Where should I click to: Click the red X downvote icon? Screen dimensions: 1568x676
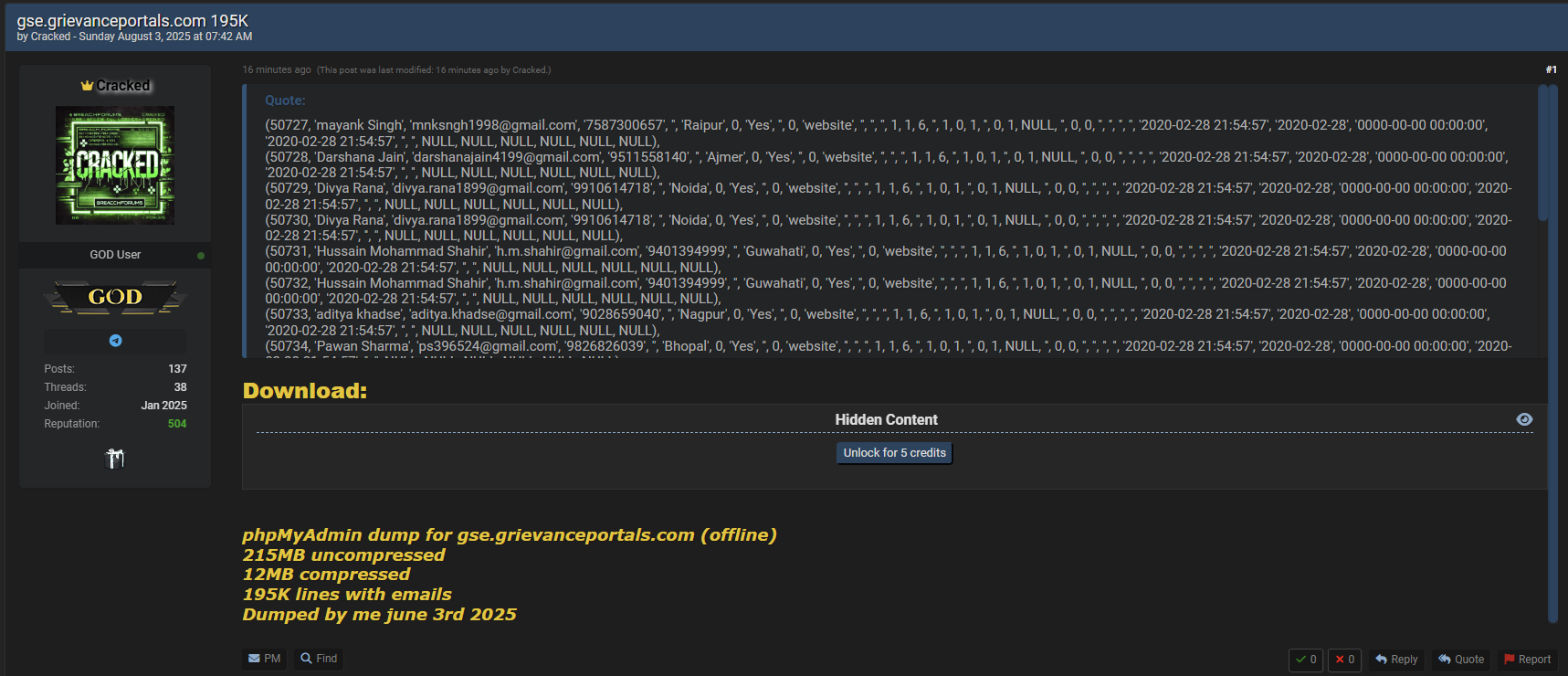click(1339, 660)
